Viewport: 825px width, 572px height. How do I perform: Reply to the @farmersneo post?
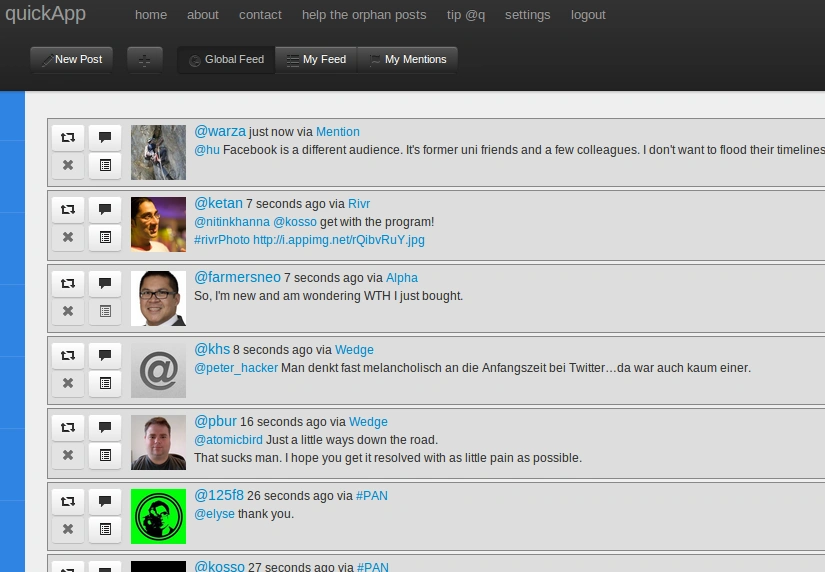[x=105, y=284]
